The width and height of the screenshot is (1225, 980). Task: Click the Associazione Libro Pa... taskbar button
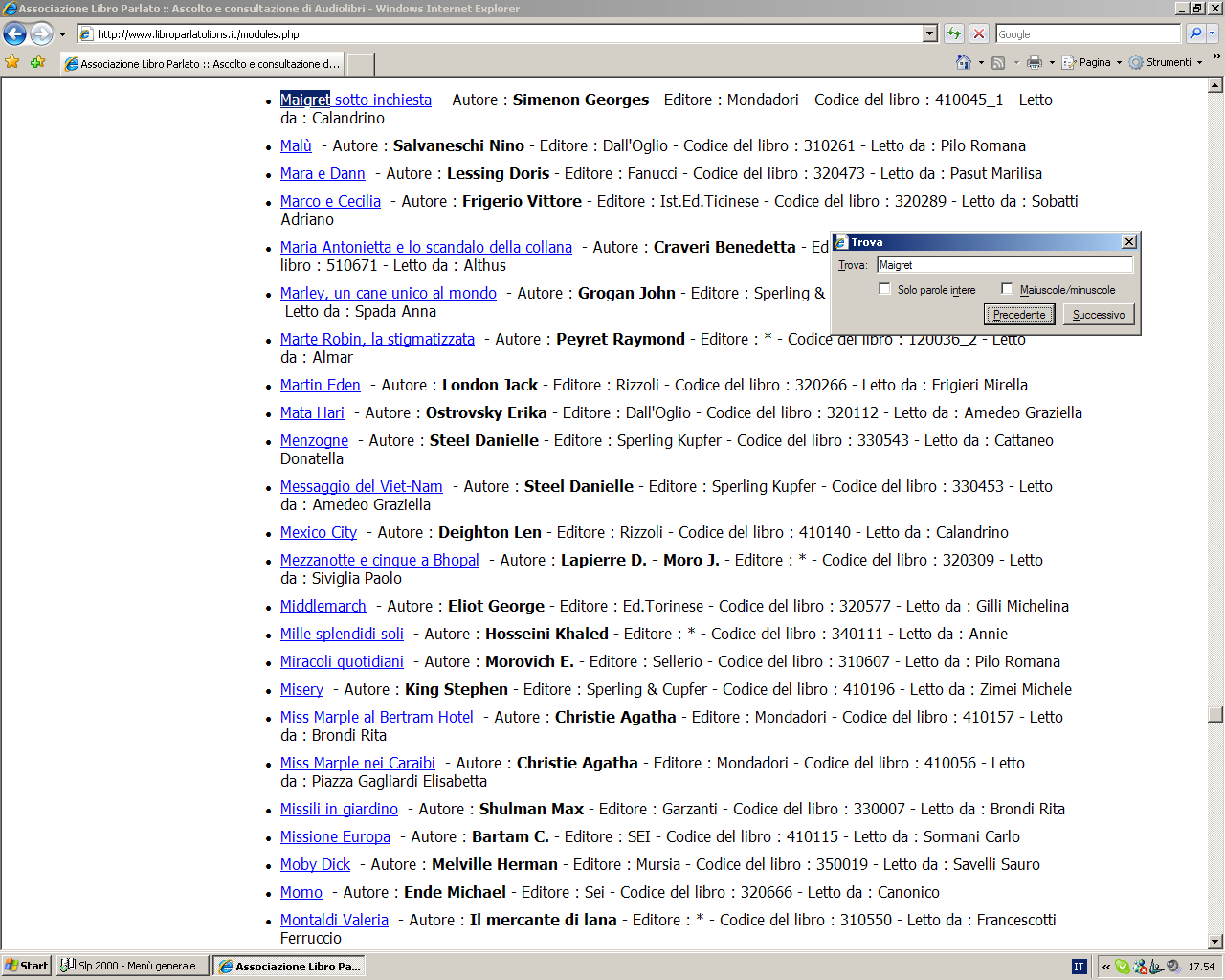click(x=290, y=967)
